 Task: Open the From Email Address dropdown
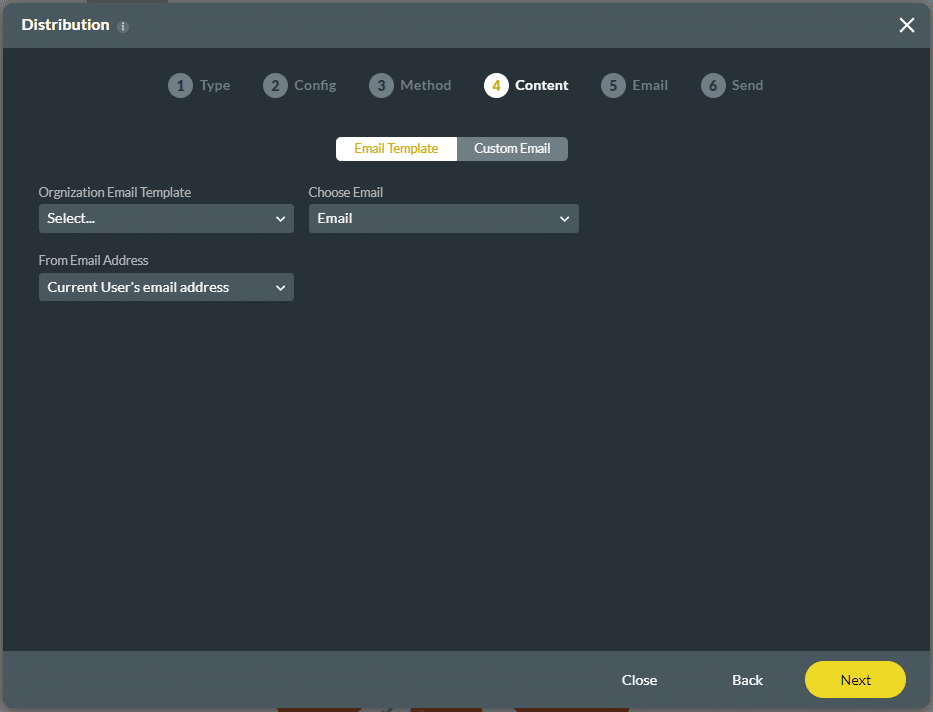(x=165, y=287)
